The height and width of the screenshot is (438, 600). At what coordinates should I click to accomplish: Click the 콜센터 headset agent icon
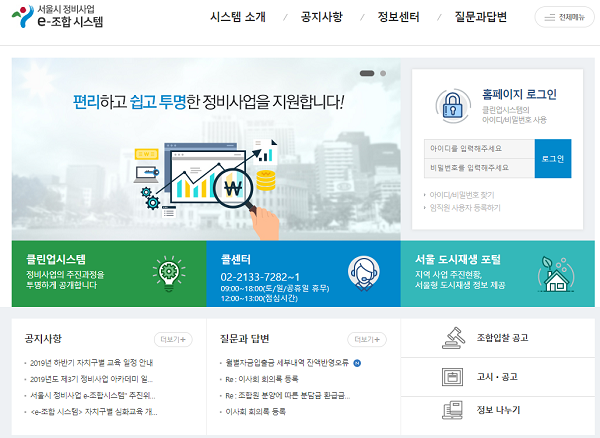tap(362, 270)
